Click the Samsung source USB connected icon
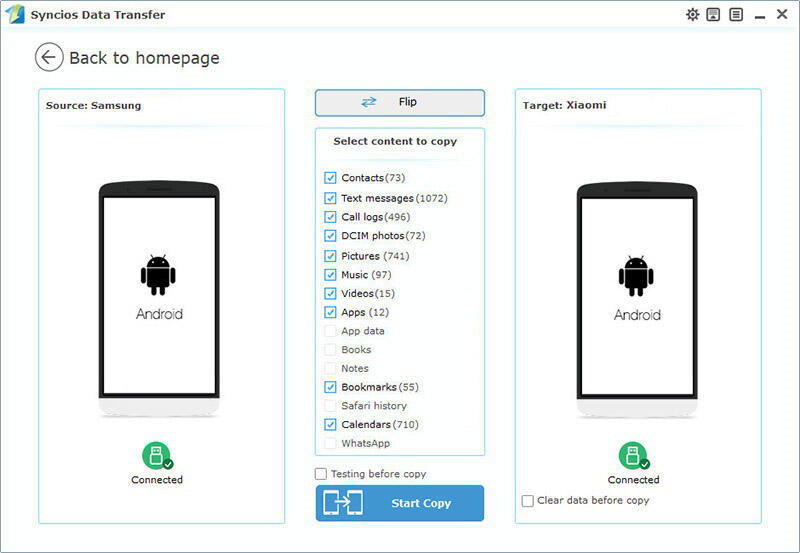The height and width of the screenshot is (553, 800). point(157,456)
